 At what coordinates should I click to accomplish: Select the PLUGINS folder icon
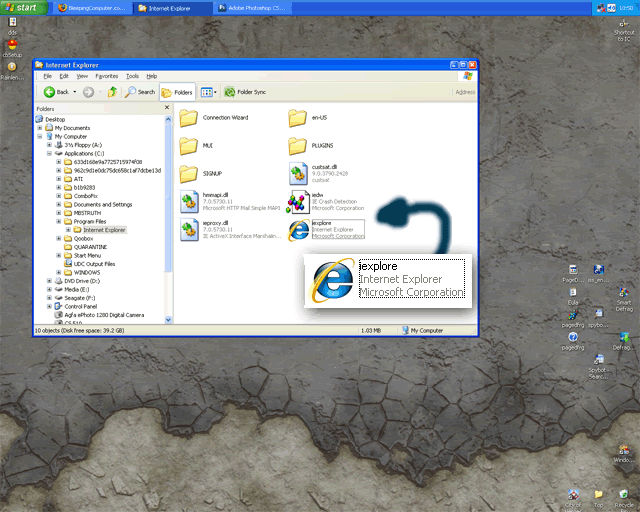point(297,146)
